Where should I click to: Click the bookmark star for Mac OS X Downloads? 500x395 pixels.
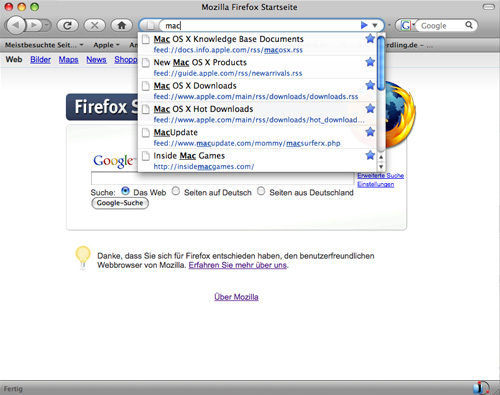click(x=370, y=85)
